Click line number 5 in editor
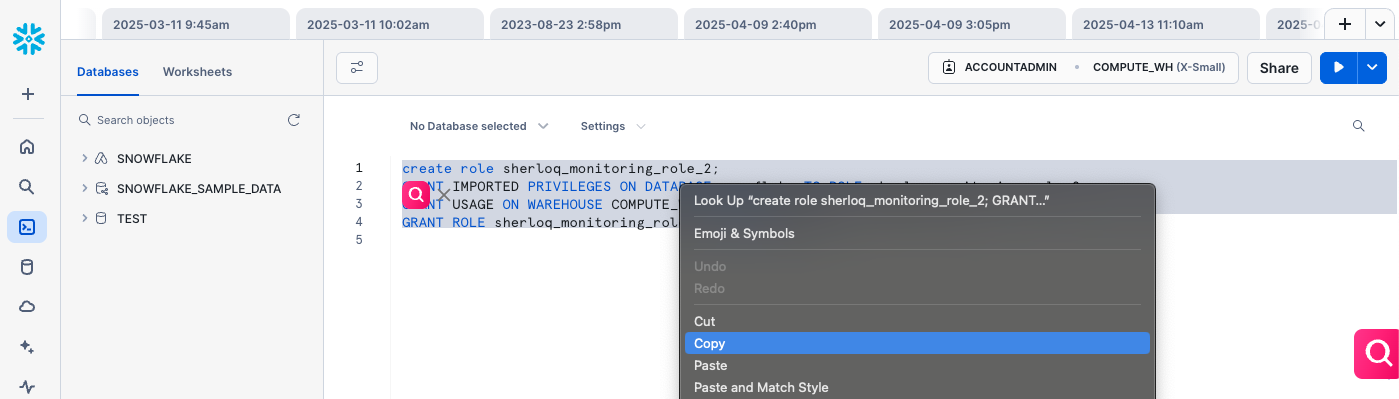This screenshot has height=399, width=1399. (359, 240)
